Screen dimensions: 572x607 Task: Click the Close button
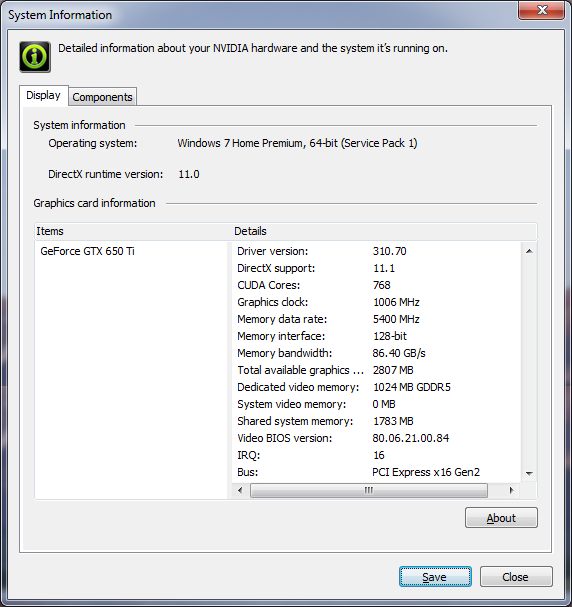(x=516, y=577)
